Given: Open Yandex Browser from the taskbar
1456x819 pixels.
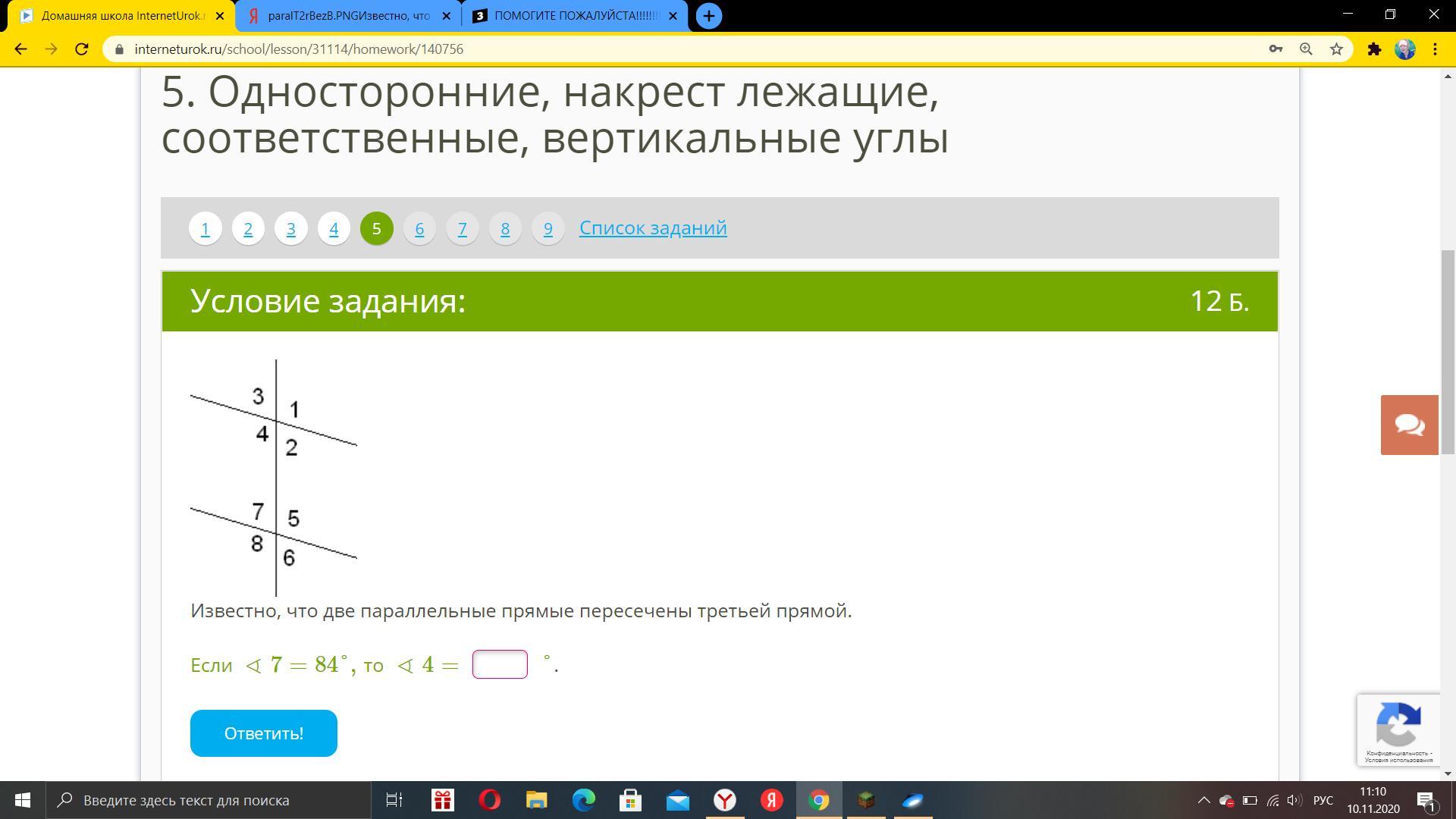Looking at the screenshot, I should [725, 800].
